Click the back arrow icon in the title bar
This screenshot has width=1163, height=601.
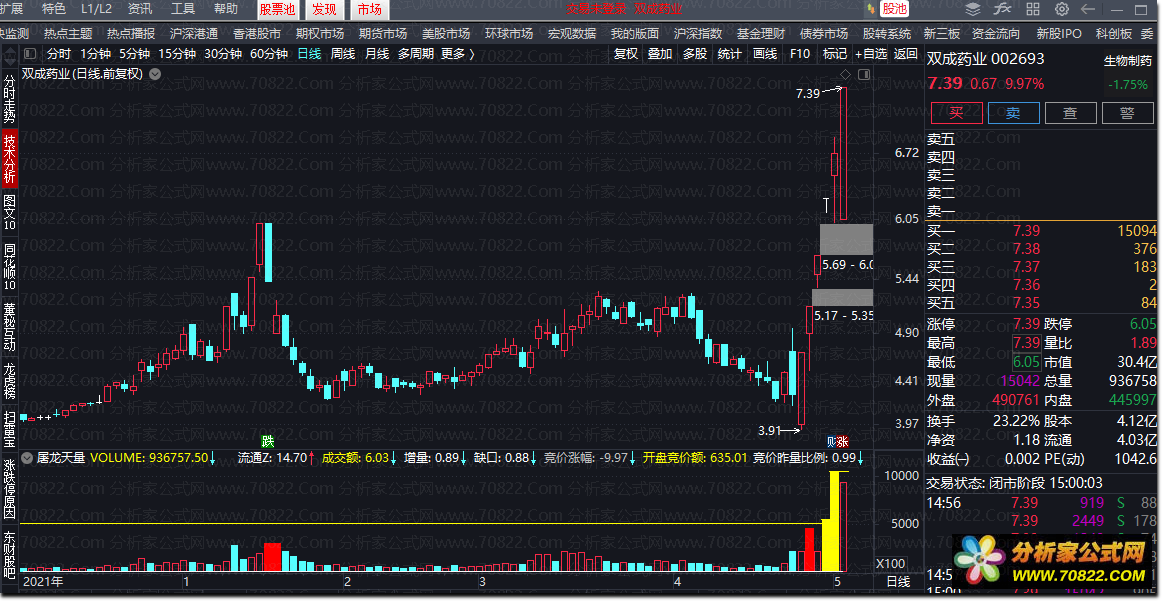coord(1089,10)
